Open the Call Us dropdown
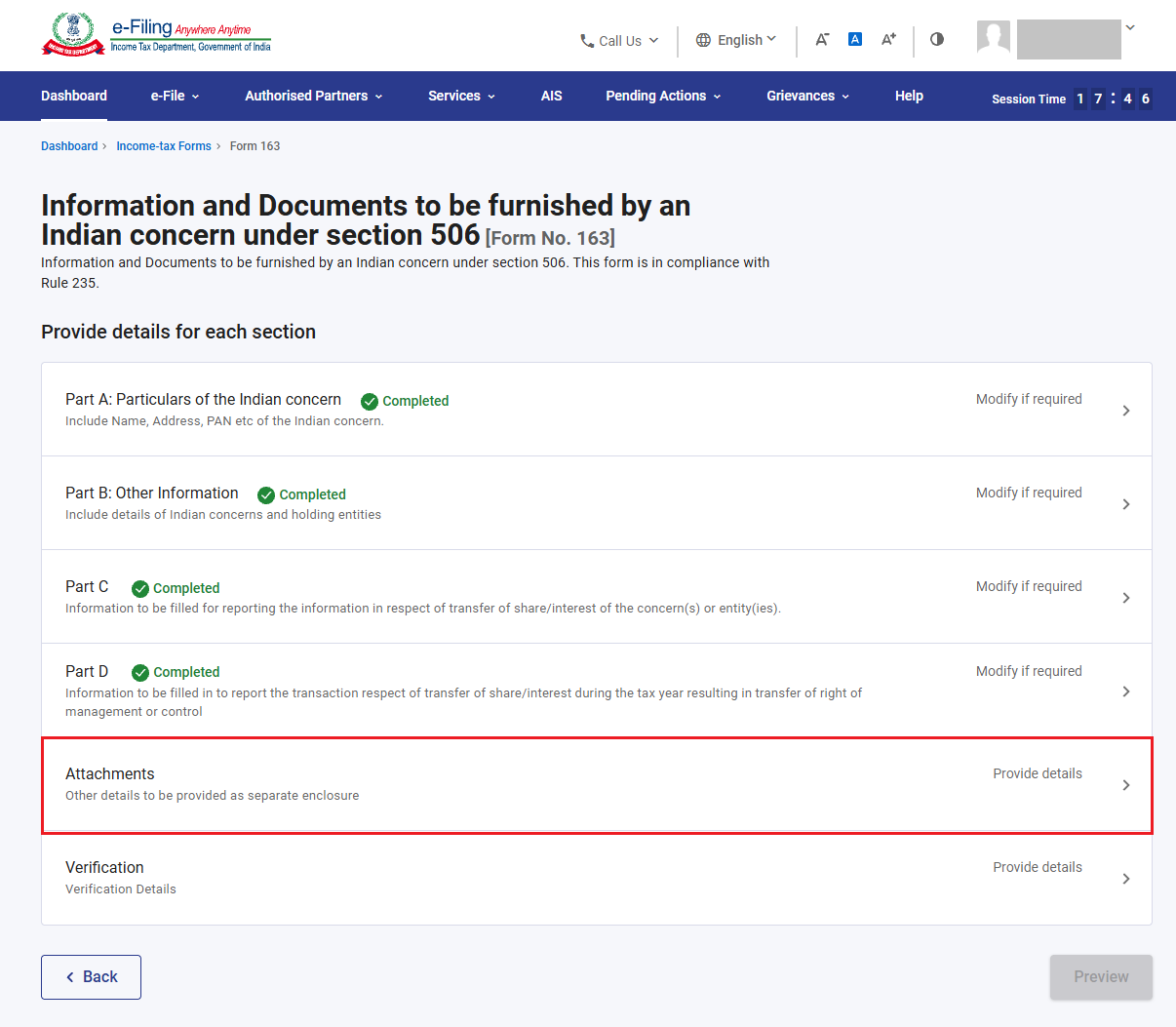Screen dimensions: 1176x1027 click(x=620, y=41)
